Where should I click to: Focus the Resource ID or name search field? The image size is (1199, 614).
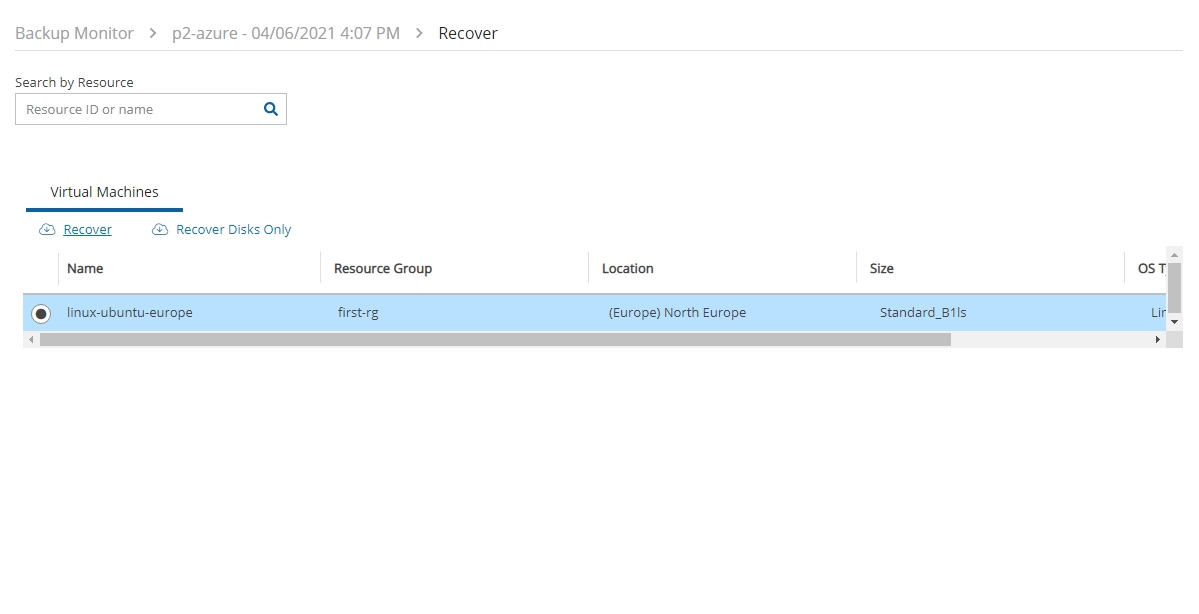pos(138,110)
